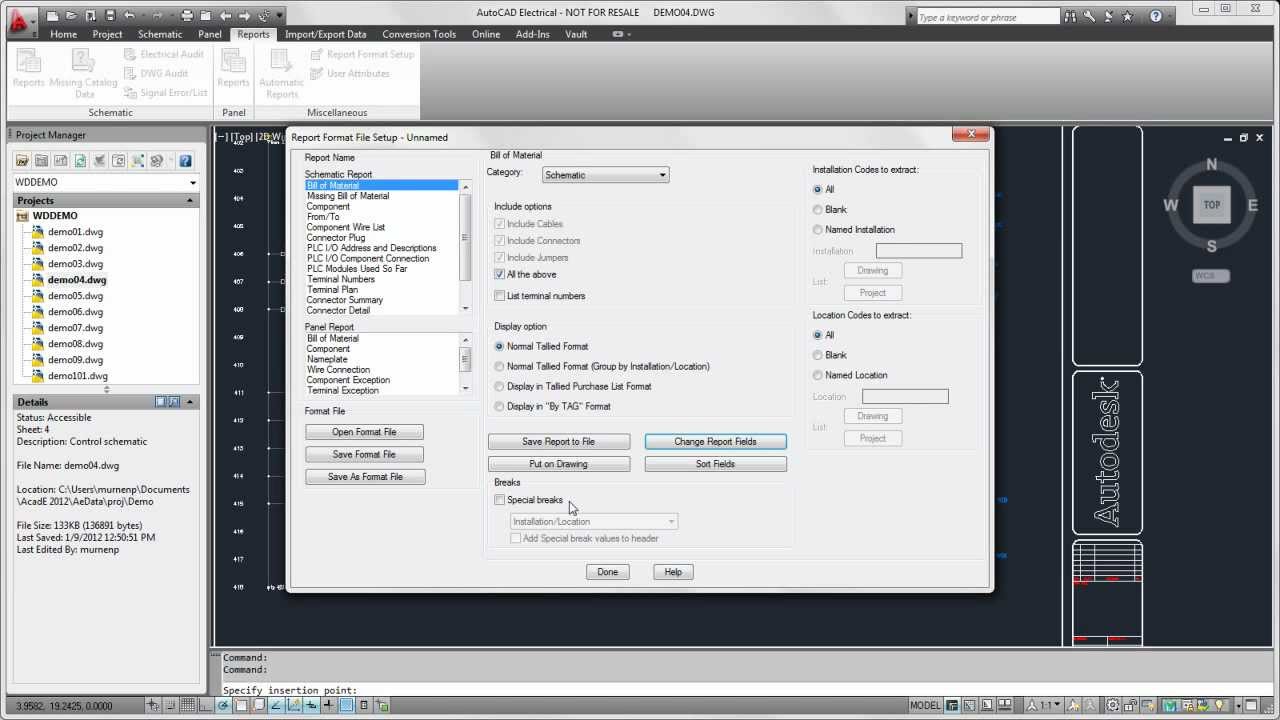Switch to the Project ribbon tab
The image size is (1280, 720).
(x=107, y=34)
